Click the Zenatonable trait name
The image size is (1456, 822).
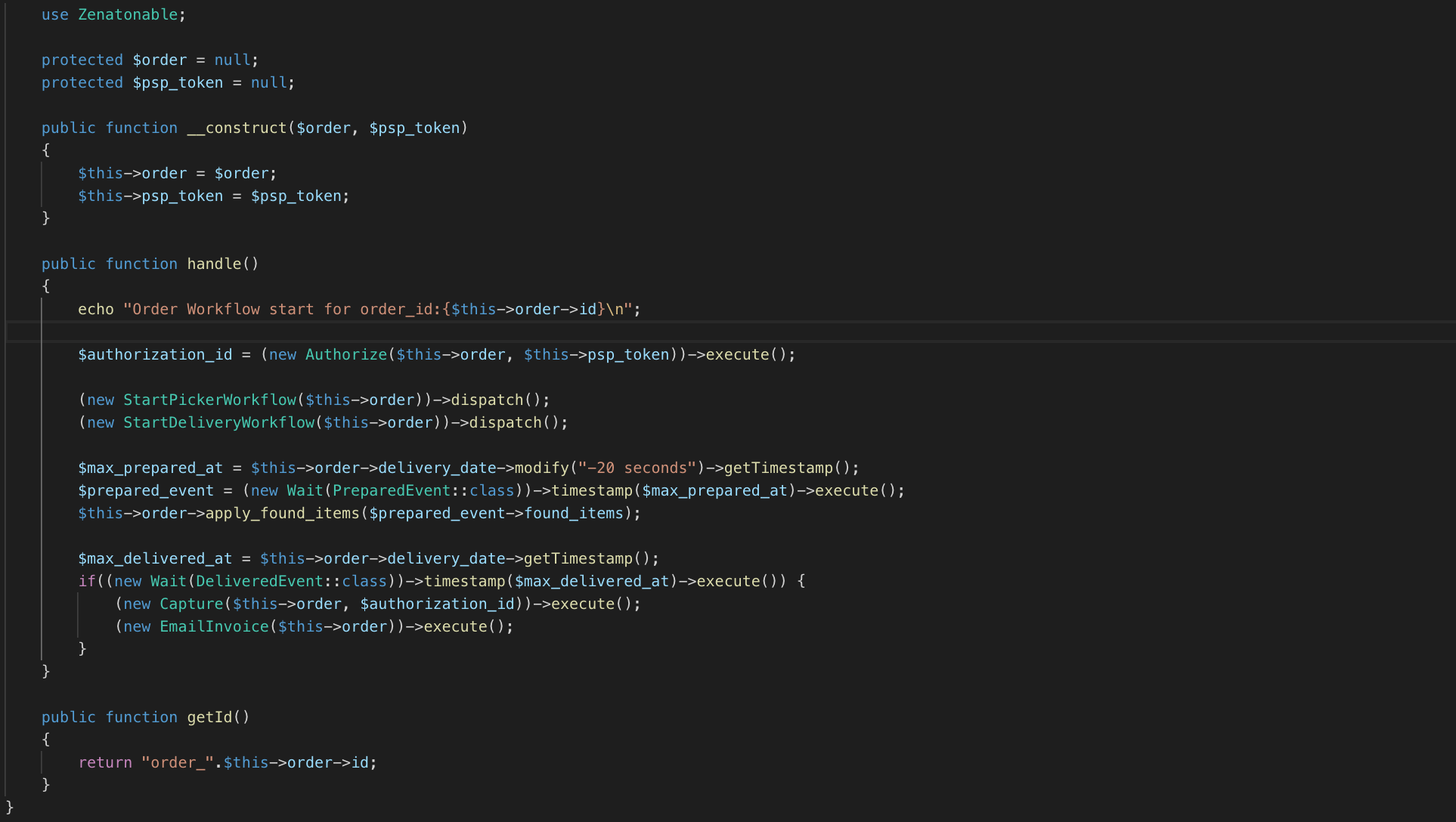pos(128,14)
